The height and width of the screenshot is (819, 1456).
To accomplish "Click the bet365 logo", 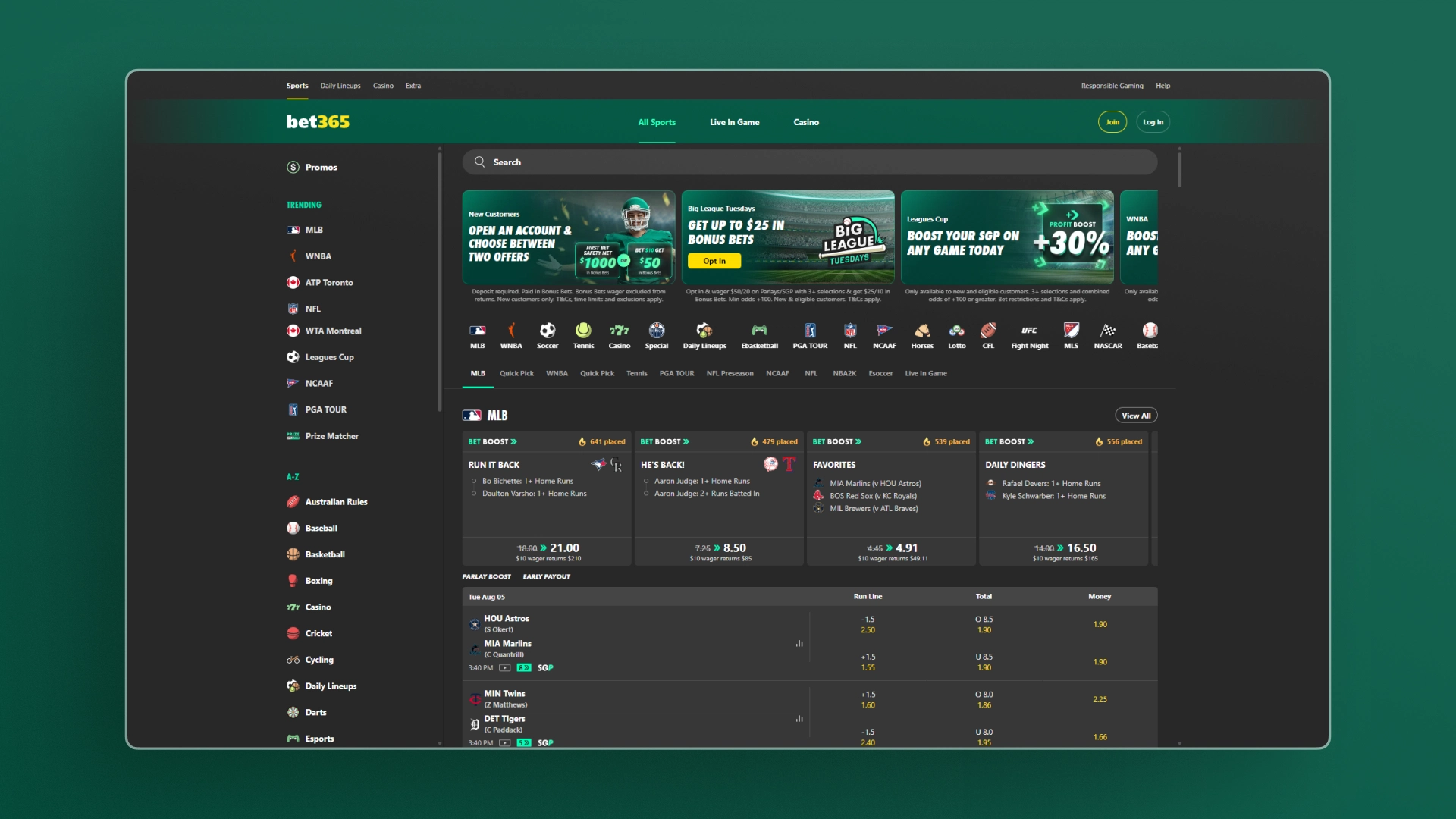I will click(x=318, y=121).
